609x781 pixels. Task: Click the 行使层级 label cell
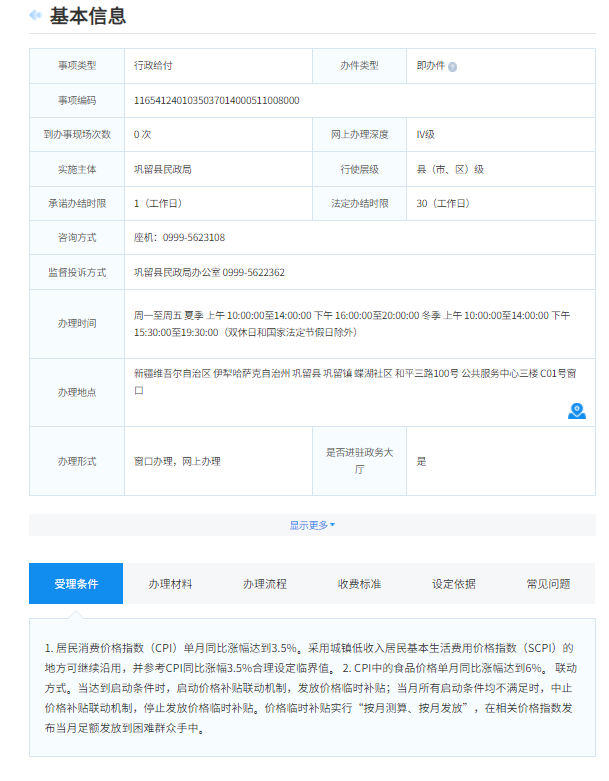[x=360, y=169]
